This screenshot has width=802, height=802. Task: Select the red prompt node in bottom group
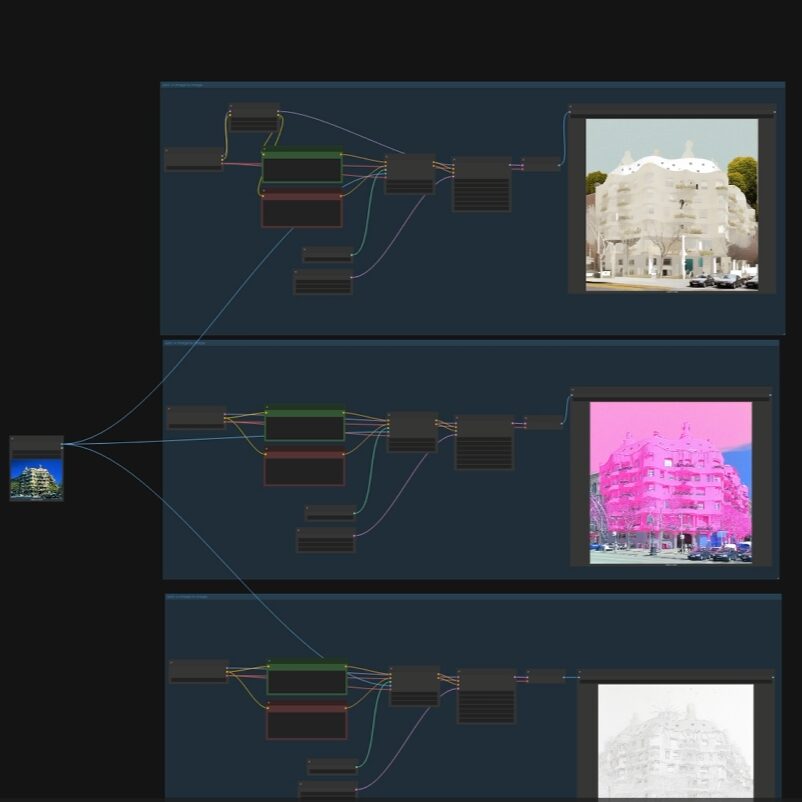[307, 721]
